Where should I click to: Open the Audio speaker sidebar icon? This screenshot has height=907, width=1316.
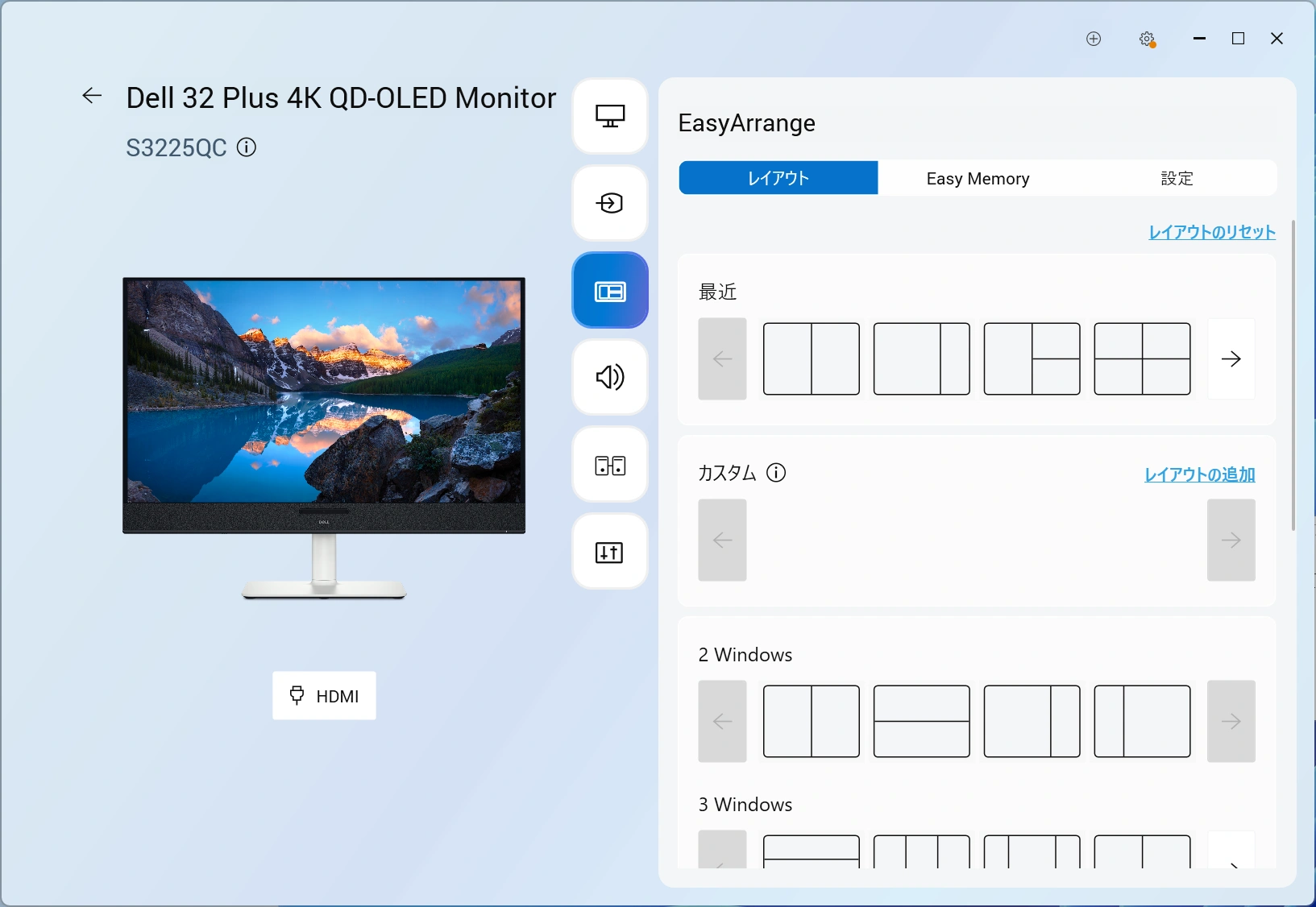coord(610,377)
